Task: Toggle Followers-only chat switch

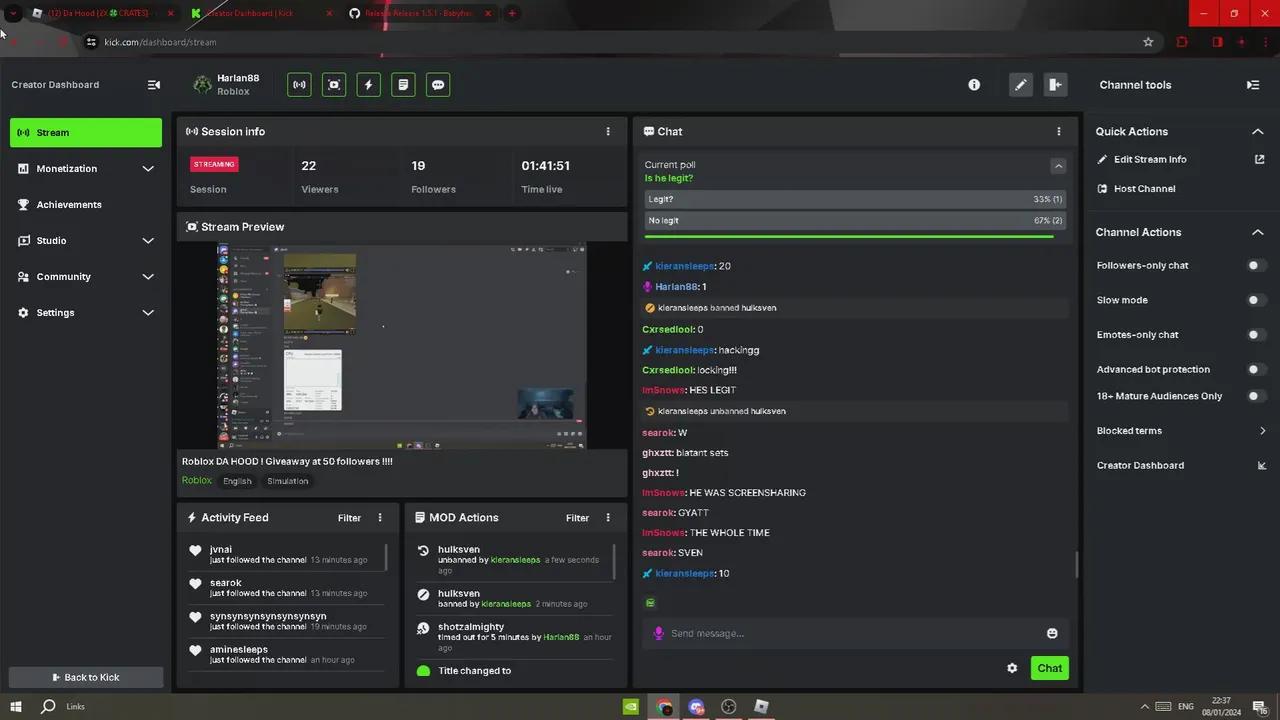Action: point(1256,265)
